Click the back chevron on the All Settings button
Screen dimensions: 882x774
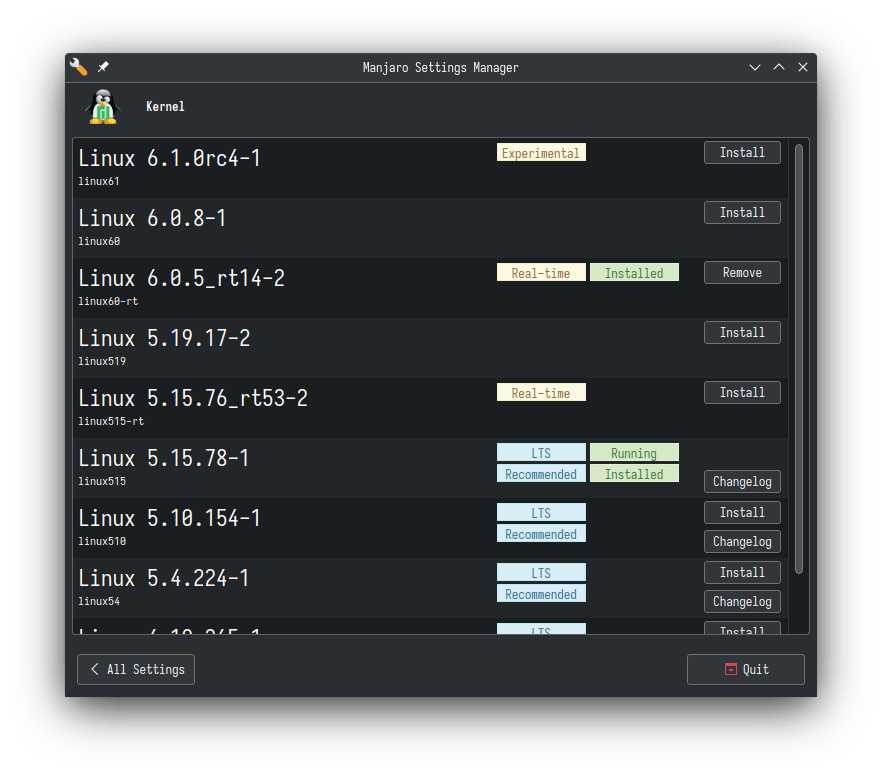click(95, 669)
